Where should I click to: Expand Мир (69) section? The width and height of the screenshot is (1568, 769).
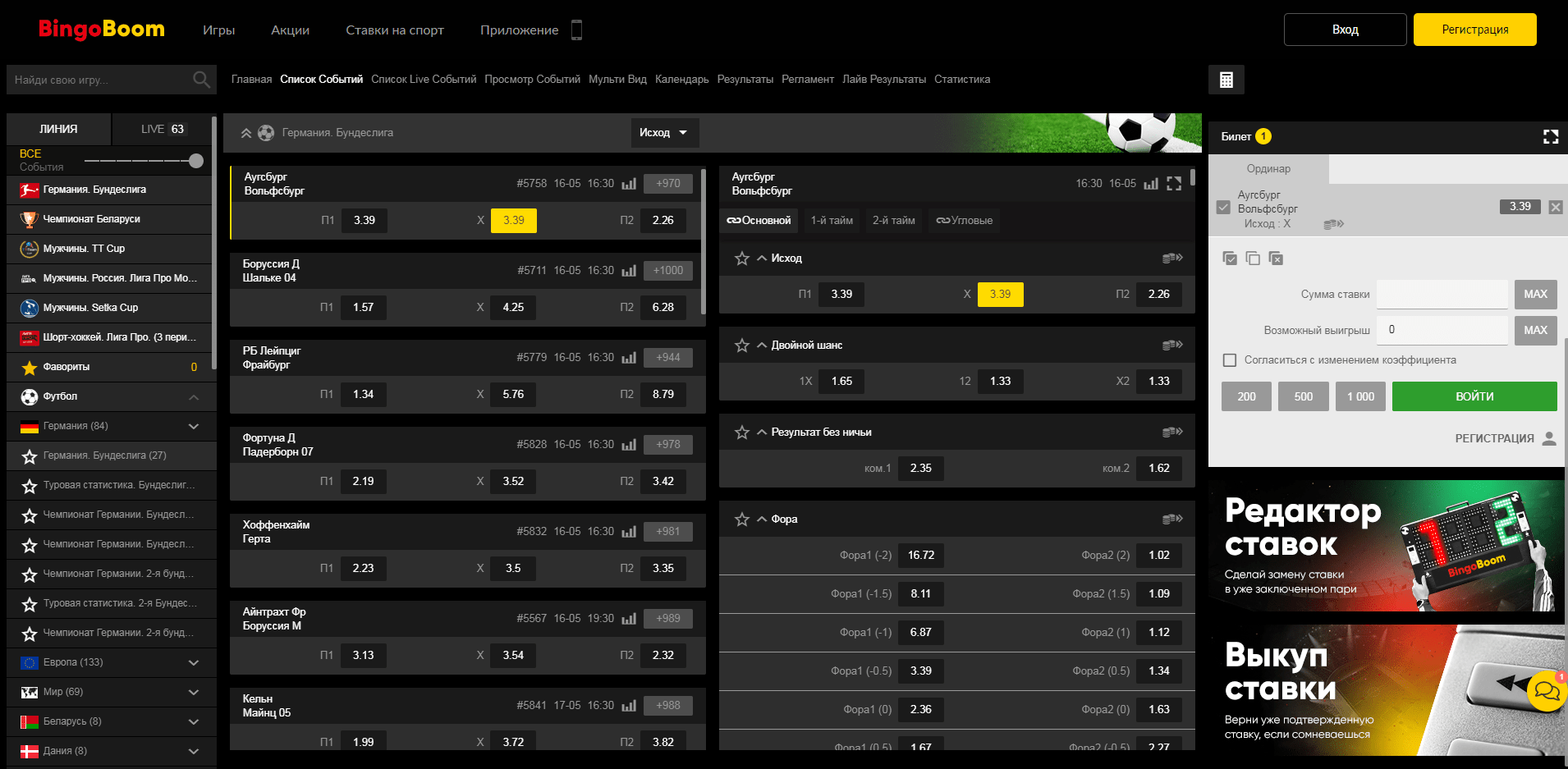point(194,693)
